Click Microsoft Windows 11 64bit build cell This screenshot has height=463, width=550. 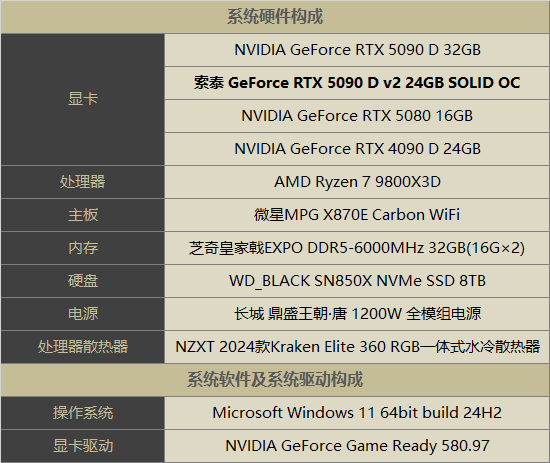[357, 413]
